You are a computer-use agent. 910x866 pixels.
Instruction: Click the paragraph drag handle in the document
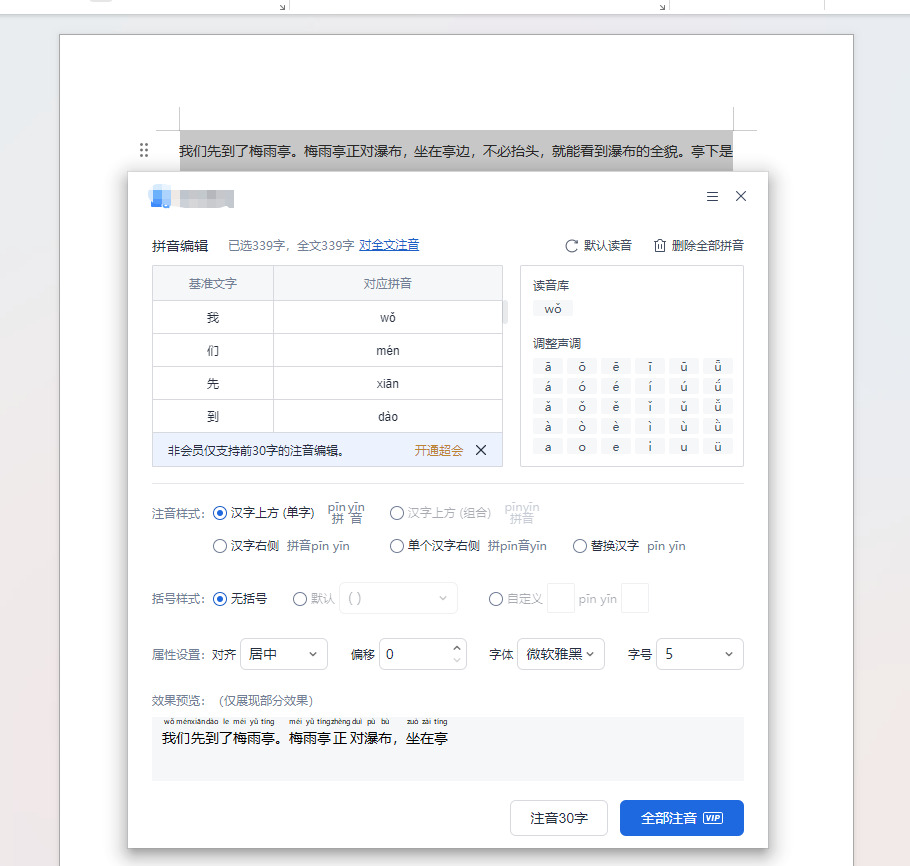[144, 150]
